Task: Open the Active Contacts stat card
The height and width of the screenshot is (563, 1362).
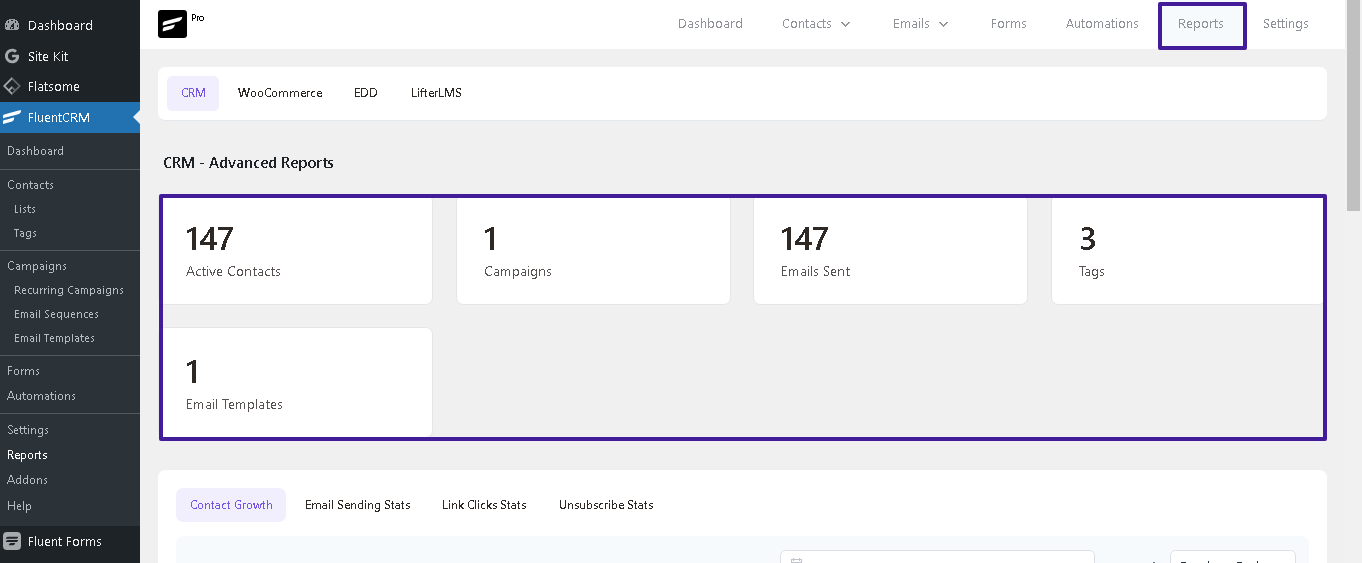Action: point(297,251)
